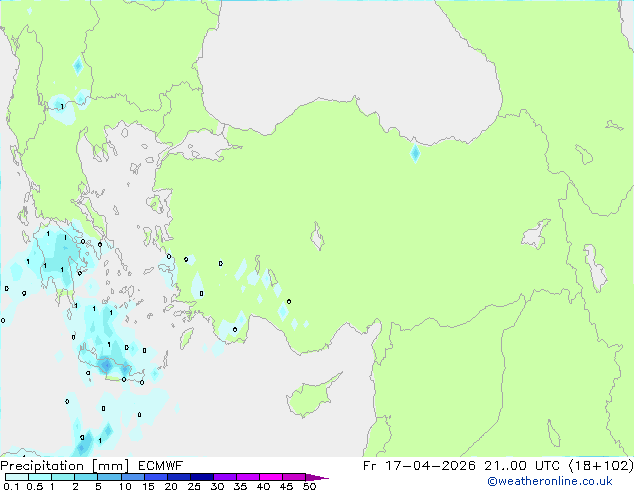Click the 0.1–0.5 mm legend swatch
This screenshot has width=634, height=490.
pyautogui.click(x=17, y=477)
